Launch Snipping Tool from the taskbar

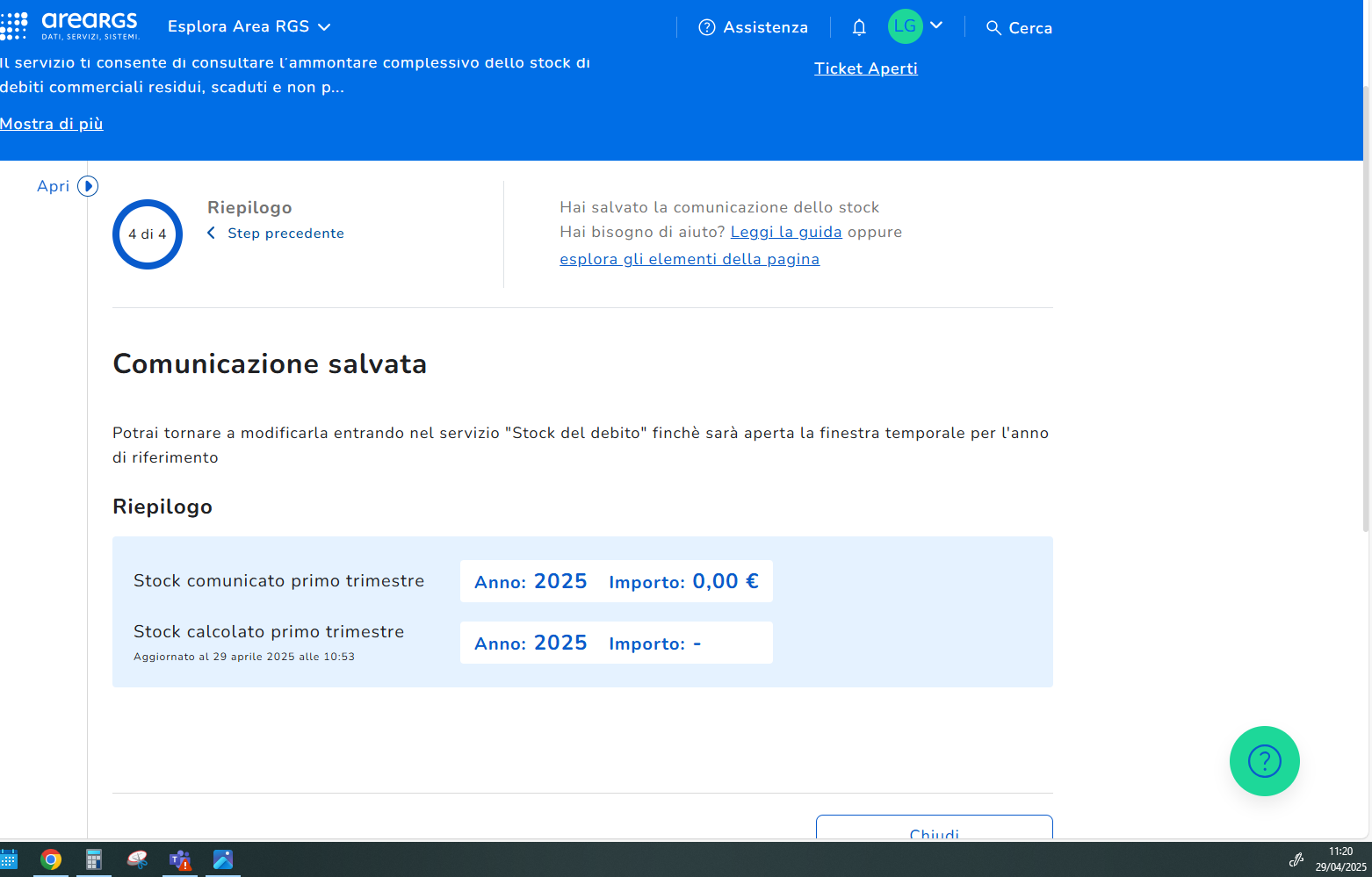[x=137, y=859]
